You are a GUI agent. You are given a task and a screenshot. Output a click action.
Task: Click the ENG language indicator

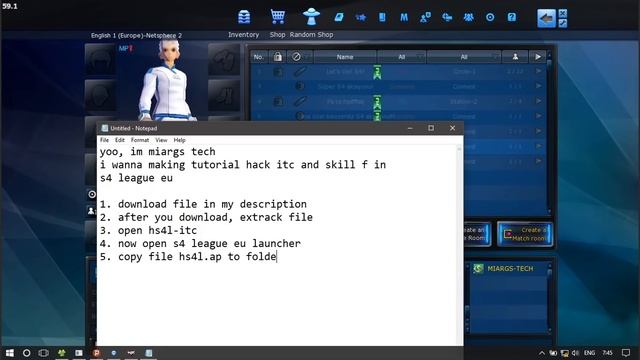(x=589, y=353)
